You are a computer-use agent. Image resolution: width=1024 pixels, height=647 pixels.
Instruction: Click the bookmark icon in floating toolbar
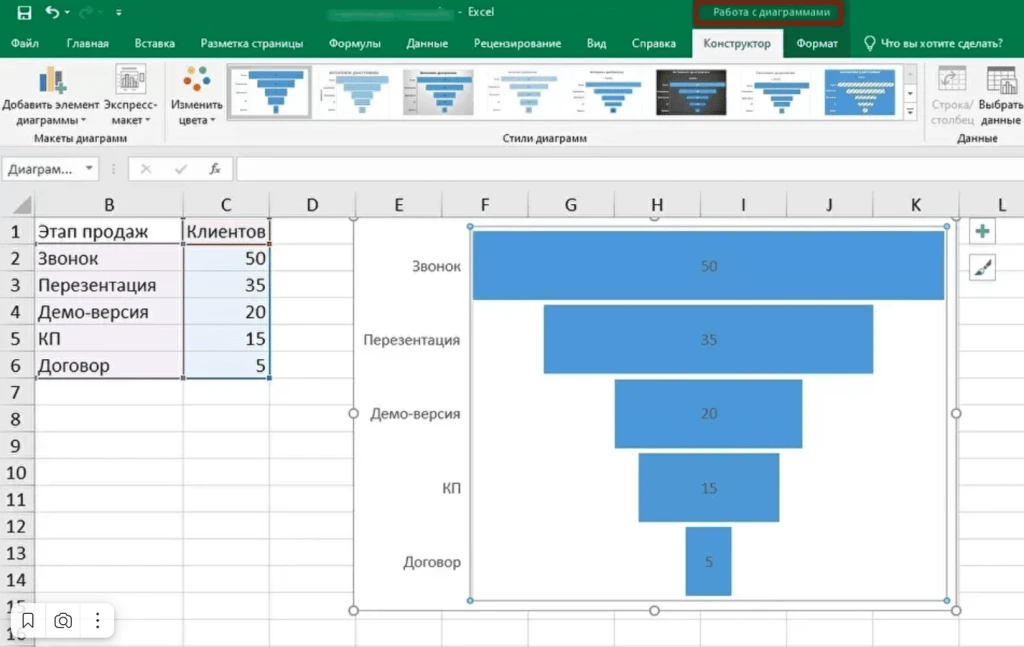pyautogui.click(x=28, y=621)
